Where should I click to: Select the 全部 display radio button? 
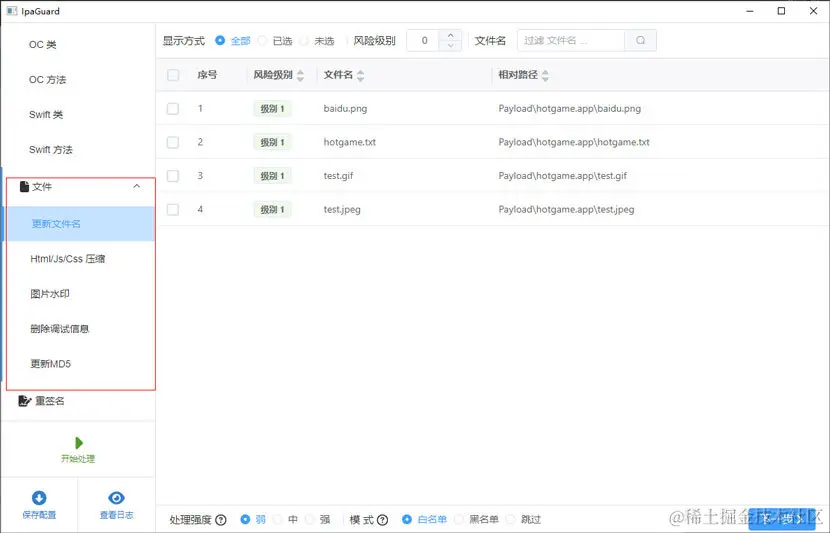[220, 40]
